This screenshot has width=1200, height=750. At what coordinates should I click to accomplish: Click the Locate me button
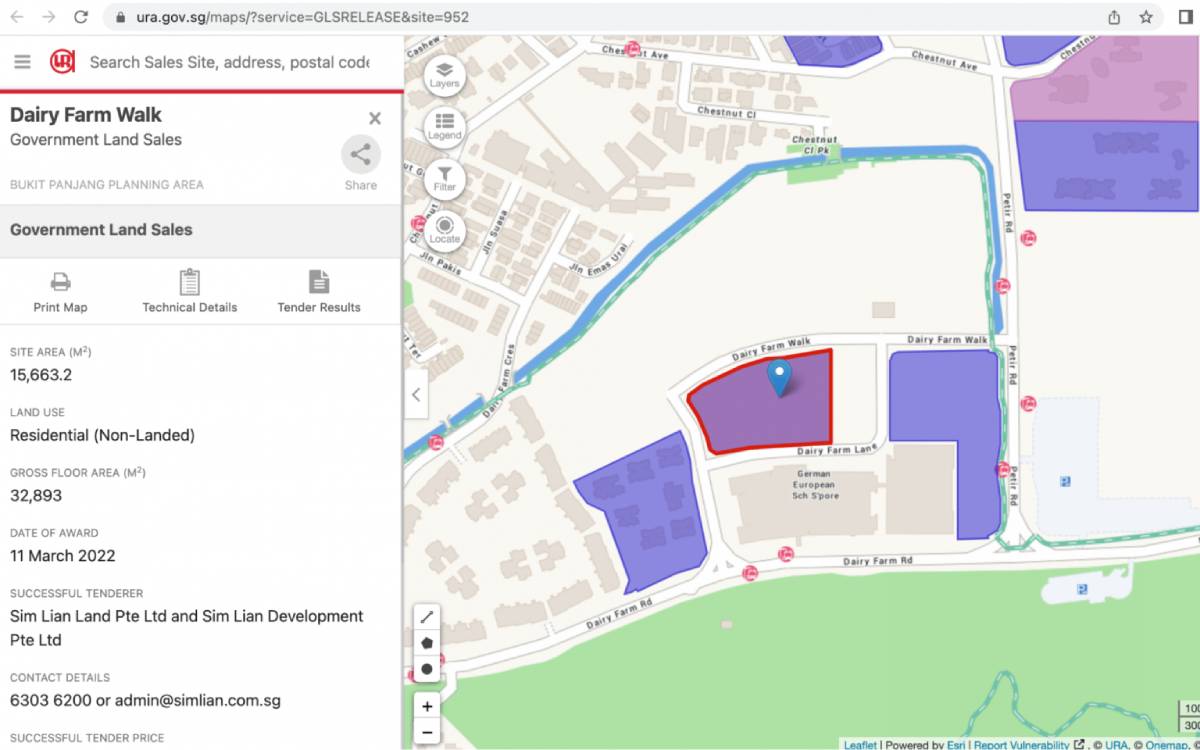444,230
